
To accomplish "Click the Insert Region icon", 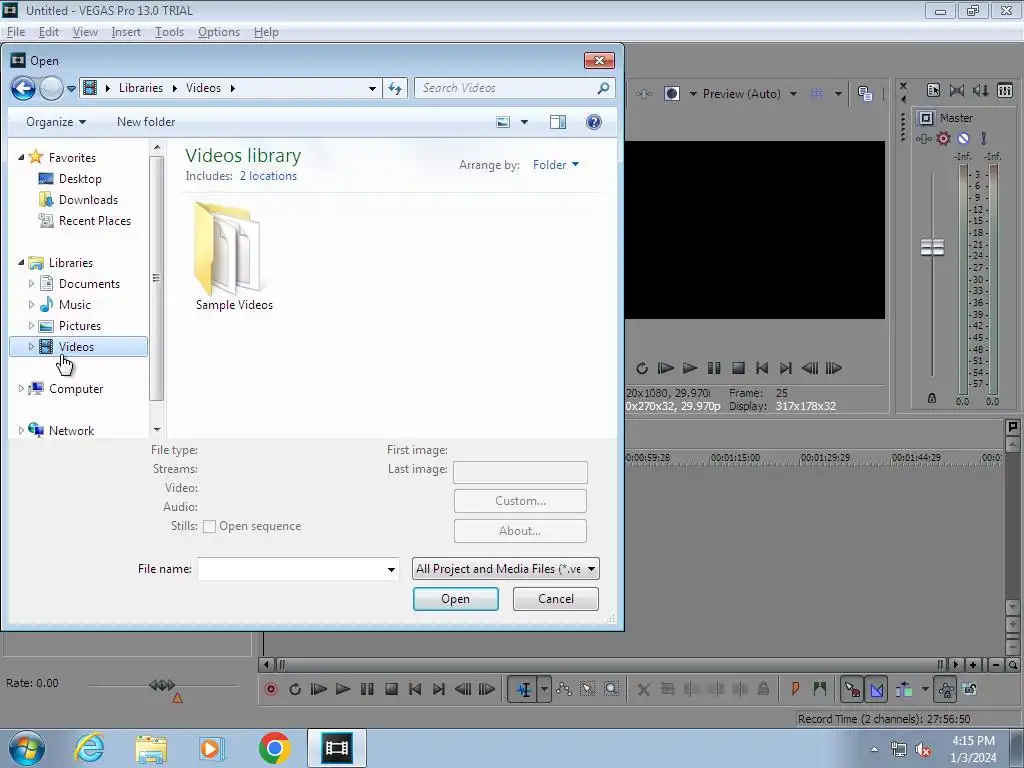I will click(x=820, y=689).
